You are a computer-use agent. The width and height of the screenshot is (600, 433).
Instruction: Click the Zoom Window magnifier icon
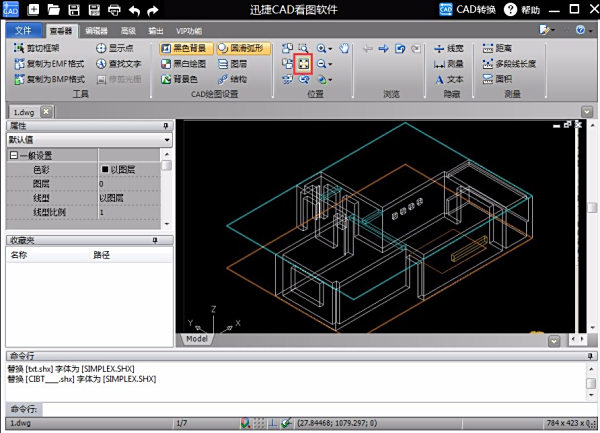(x=303, y=48)
